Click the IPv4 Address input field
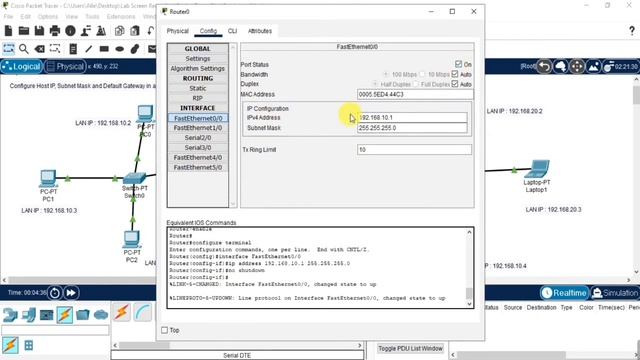Screen dimensions: 640x360 pos(412,118)
